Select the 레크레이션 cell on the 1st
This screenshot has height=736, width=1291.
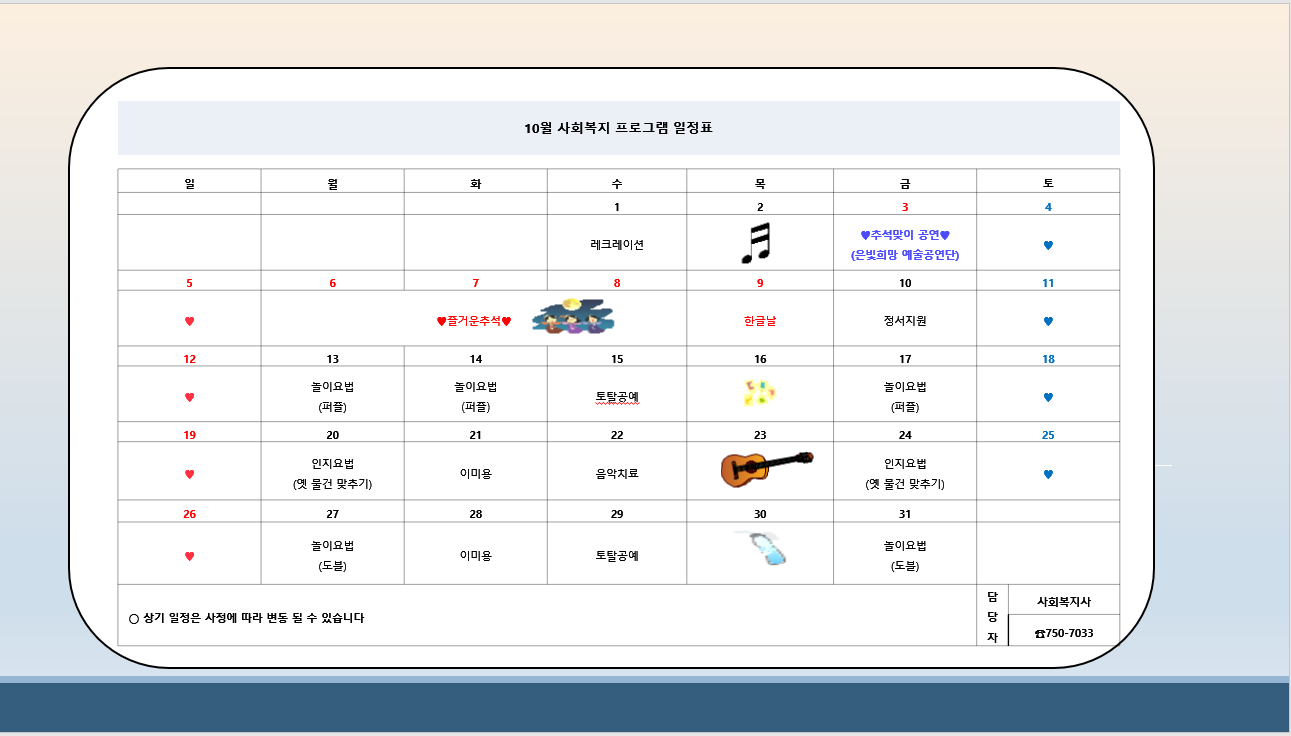(x=617, y=244)
